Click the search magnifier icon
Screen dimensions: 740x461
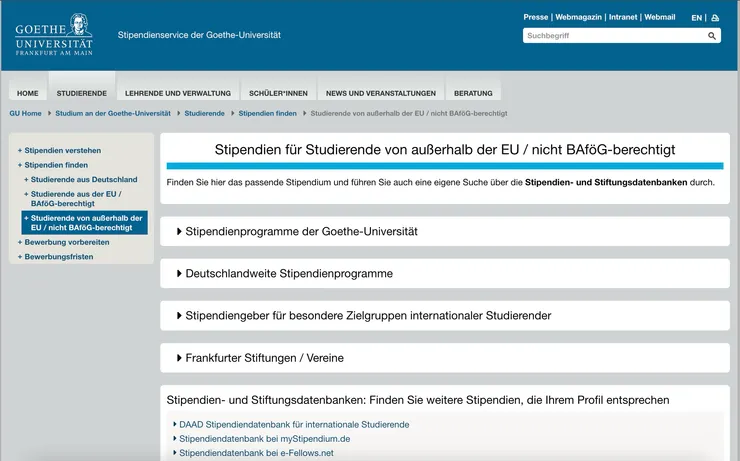[712, 36]
